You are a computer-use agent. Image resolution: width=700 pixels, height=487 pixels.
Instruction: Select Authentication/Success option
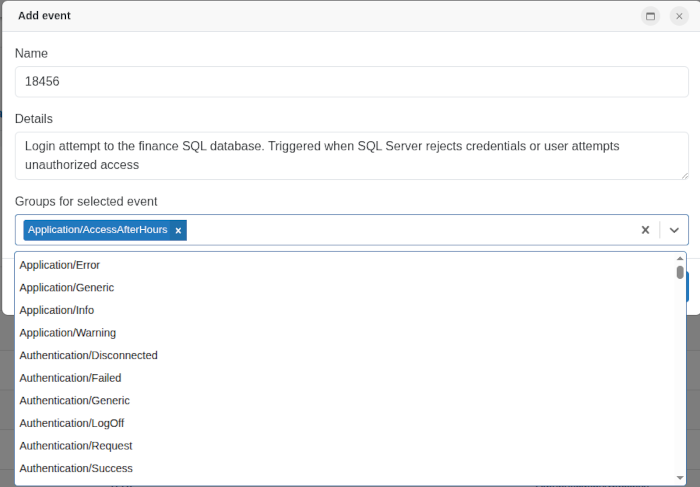(x=76, y=468)
